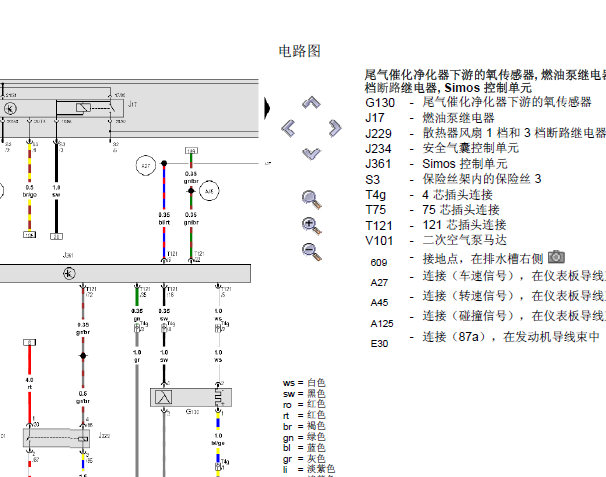Click the ws white color legend entry

tap(304, 383)
